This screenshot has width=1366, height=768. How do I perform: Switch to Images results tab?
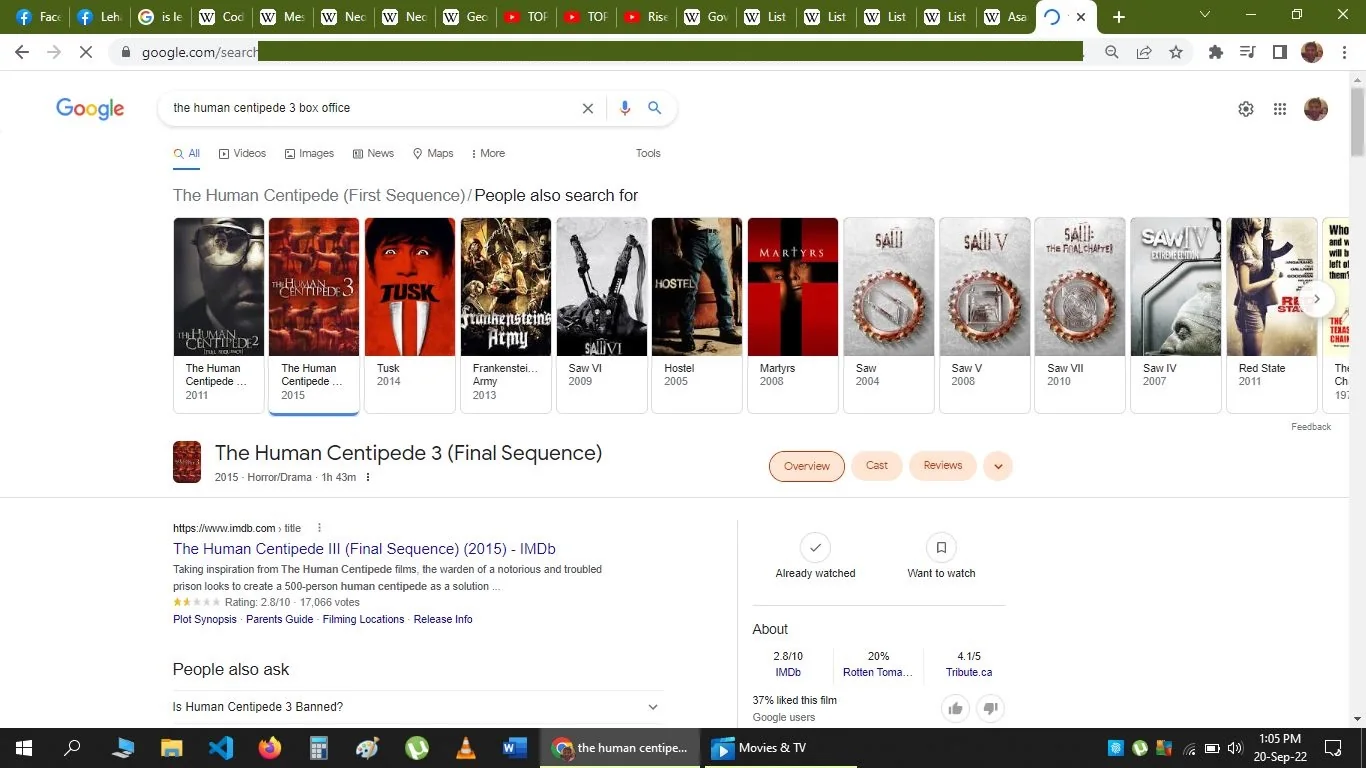[309, 154]
